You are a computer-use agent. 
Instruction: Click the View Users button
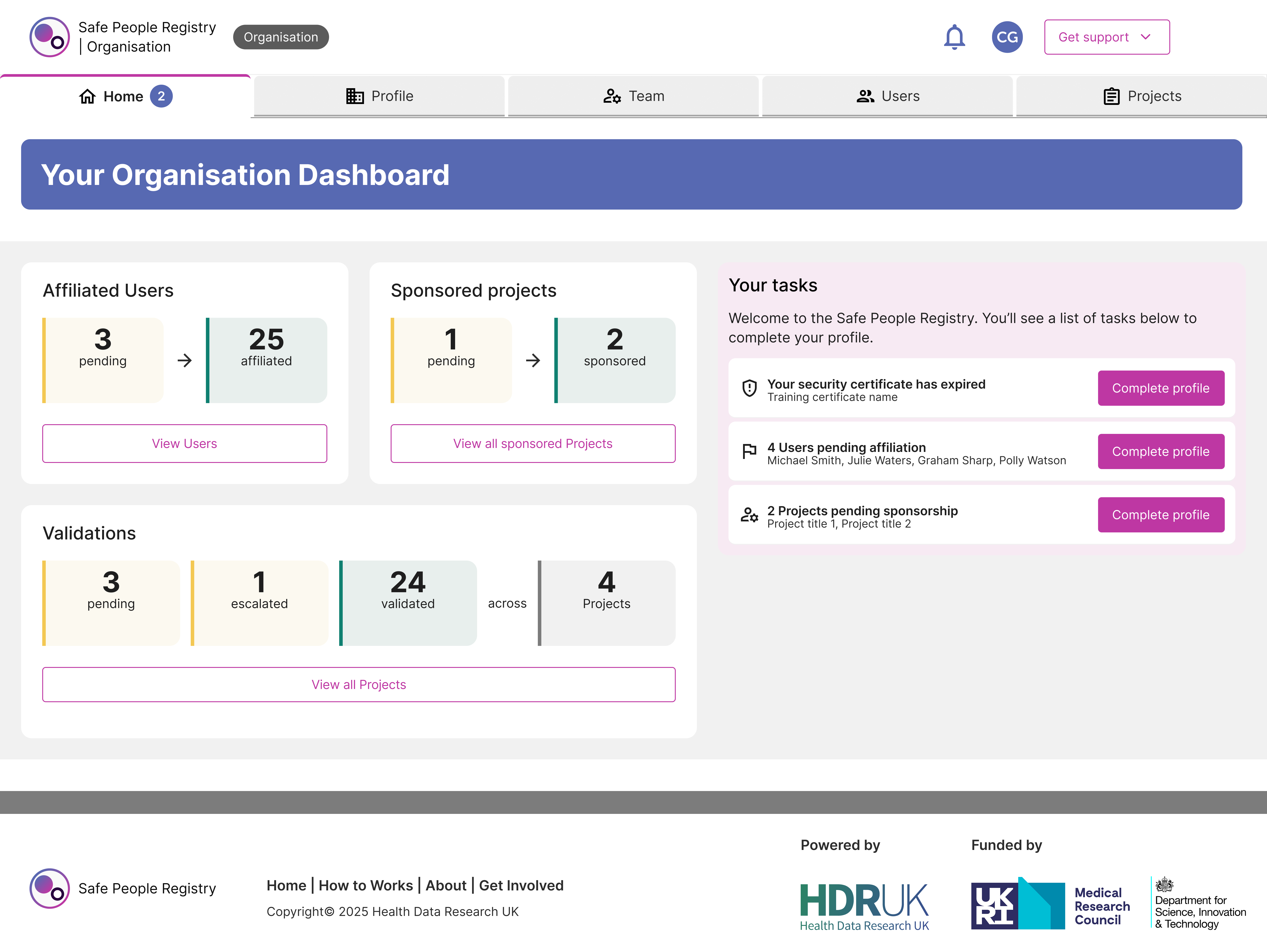184,443
